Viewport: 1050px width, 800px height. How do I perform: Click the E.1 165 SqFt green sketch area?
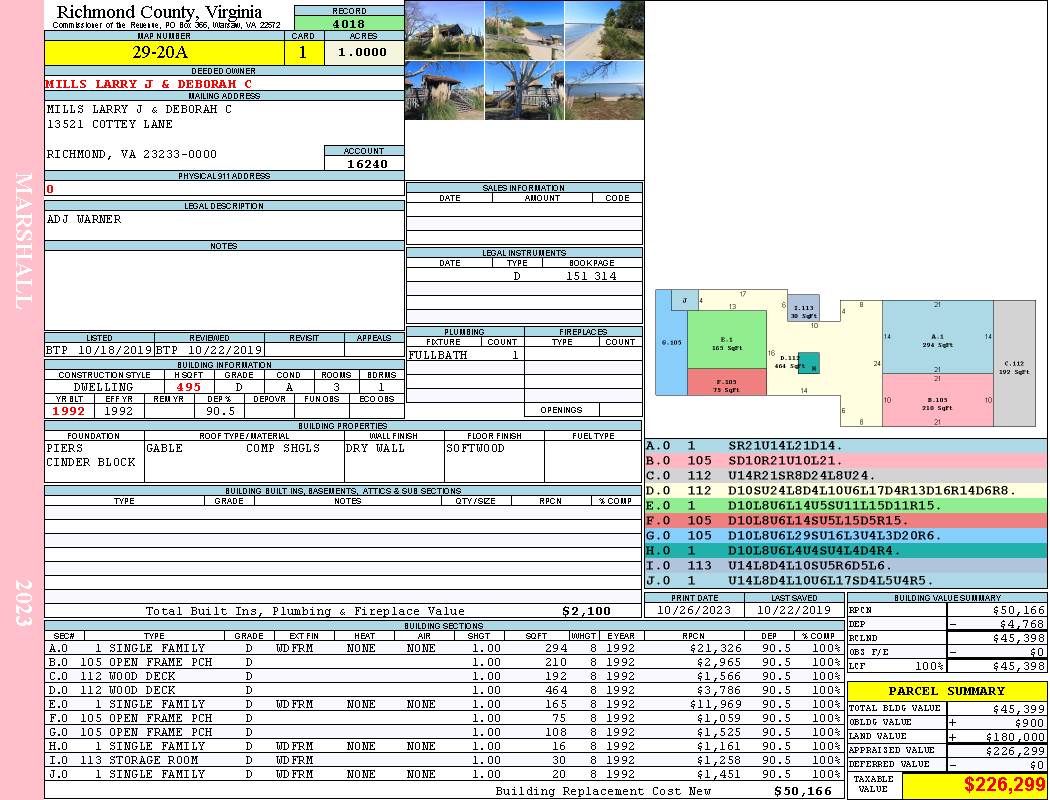(727, 339)
